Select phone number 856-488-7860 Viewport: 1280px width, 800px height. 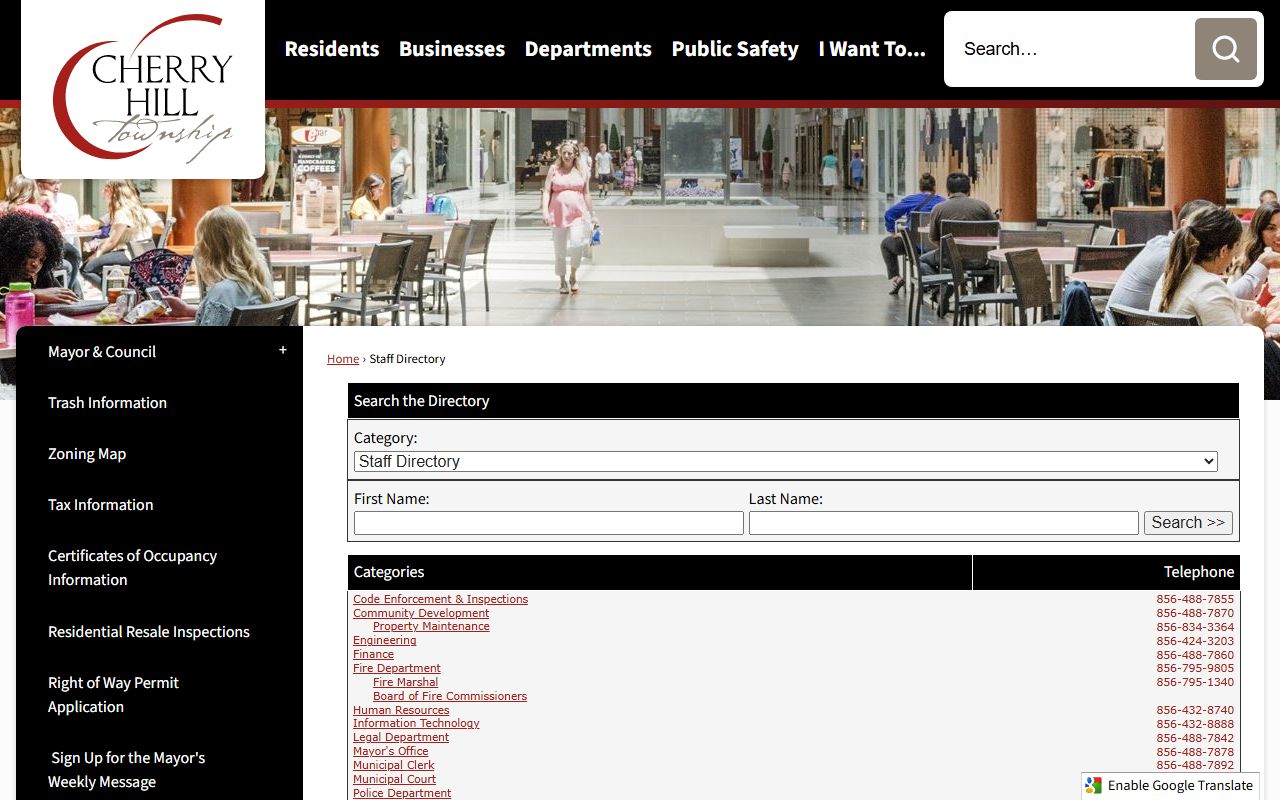[x=1195, y=655]
